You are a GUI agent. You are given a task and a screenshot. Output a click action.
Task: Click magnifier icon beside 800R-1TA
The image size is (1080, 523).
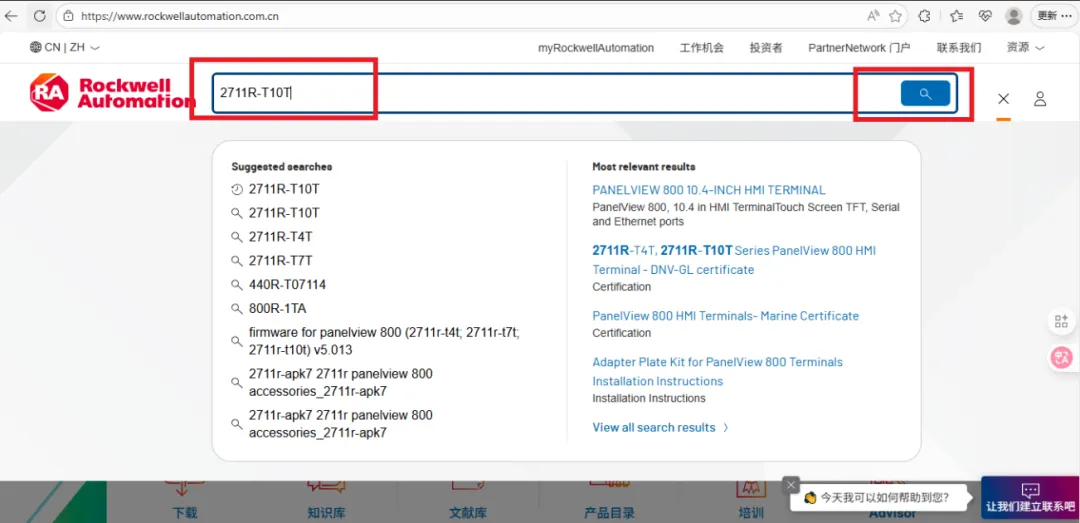click(236, 309)
